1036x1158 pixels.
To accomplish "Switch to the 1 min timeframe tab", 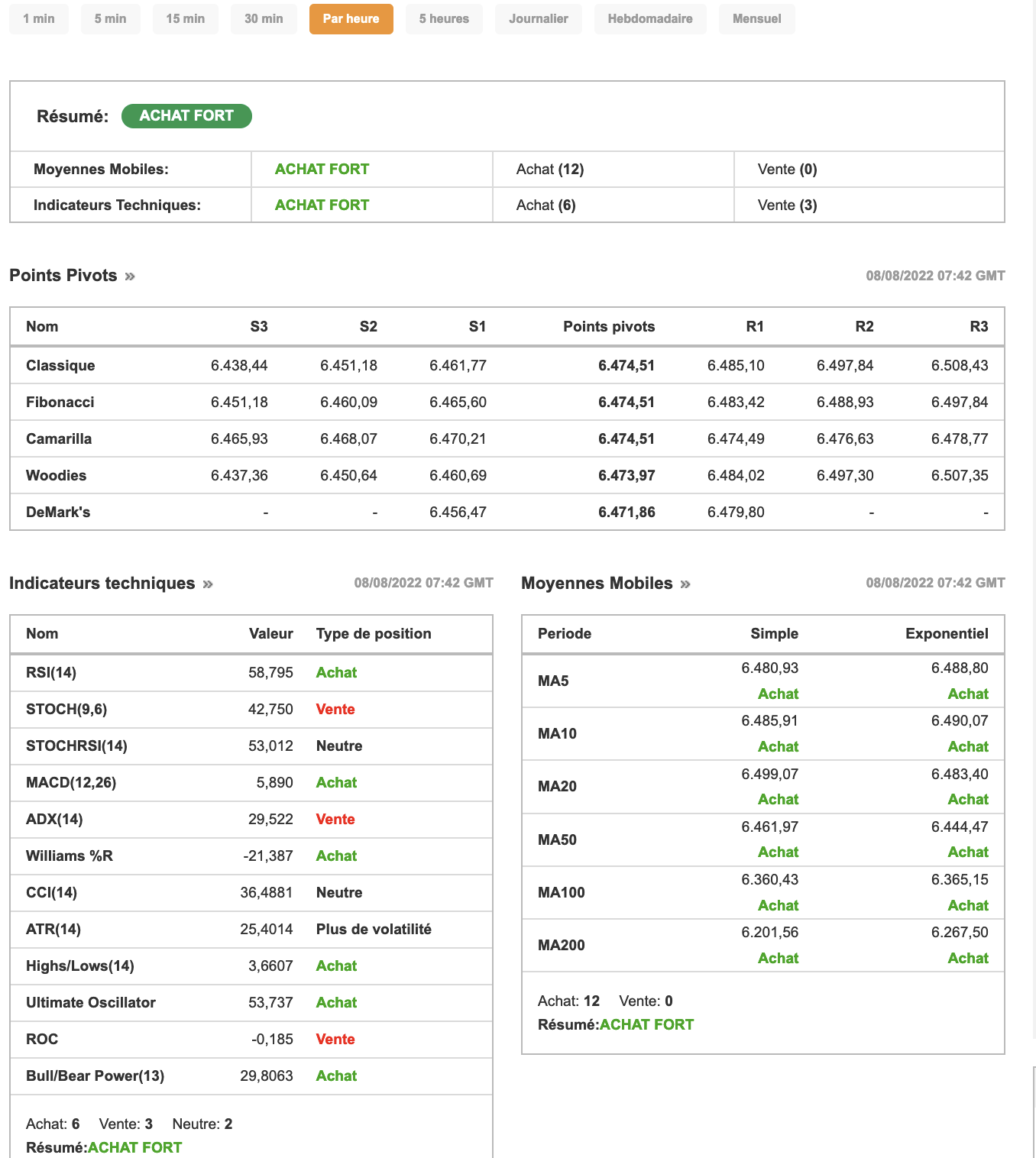I will click(x=39, y=19).
